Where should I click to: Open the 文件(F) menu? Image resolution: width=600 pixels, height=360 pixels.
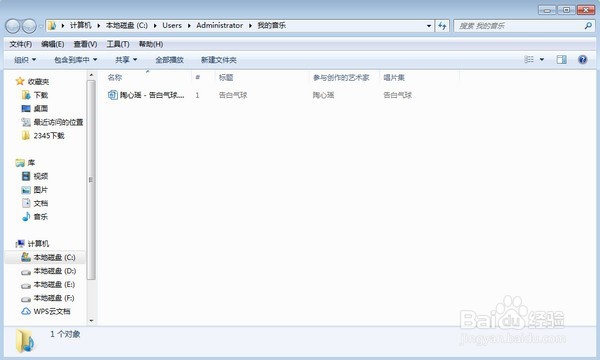(x=21, y=44)
